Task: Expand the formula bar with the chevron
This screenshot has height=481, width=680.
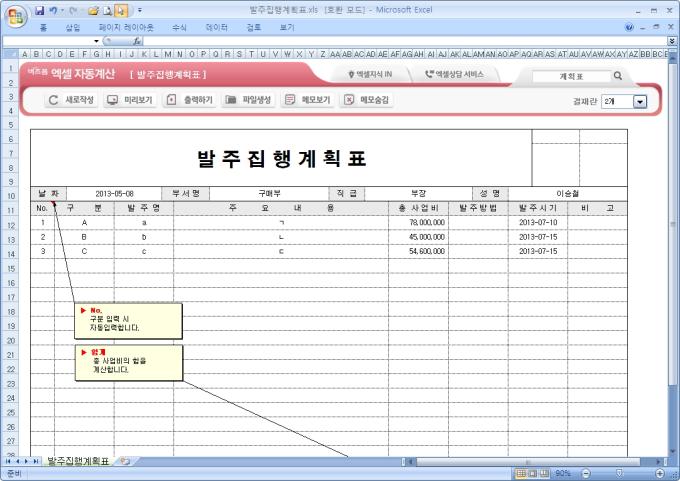Action: click(672, 41)
